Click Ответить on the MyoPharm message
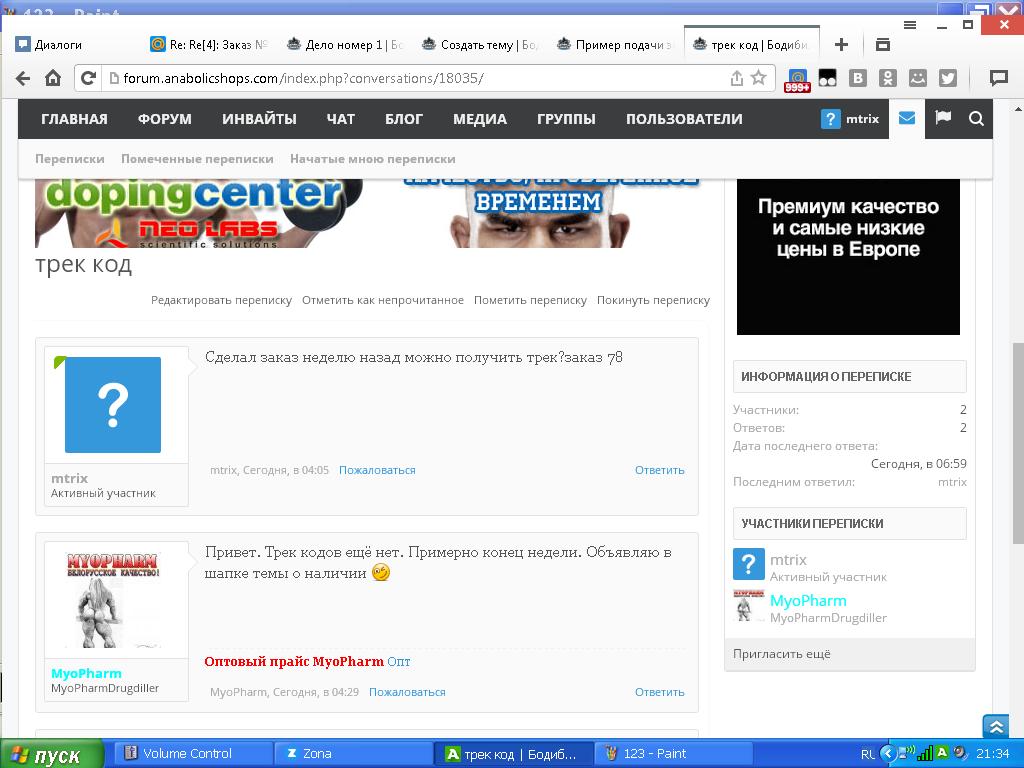 coord(659,692)
